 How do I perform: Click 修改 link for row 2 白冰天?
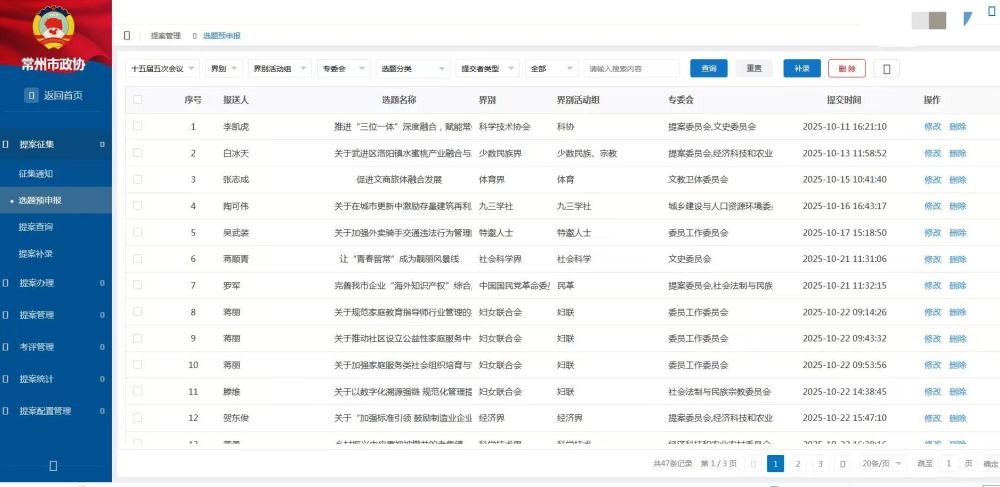pyautogui.click(x=932, y=153)
